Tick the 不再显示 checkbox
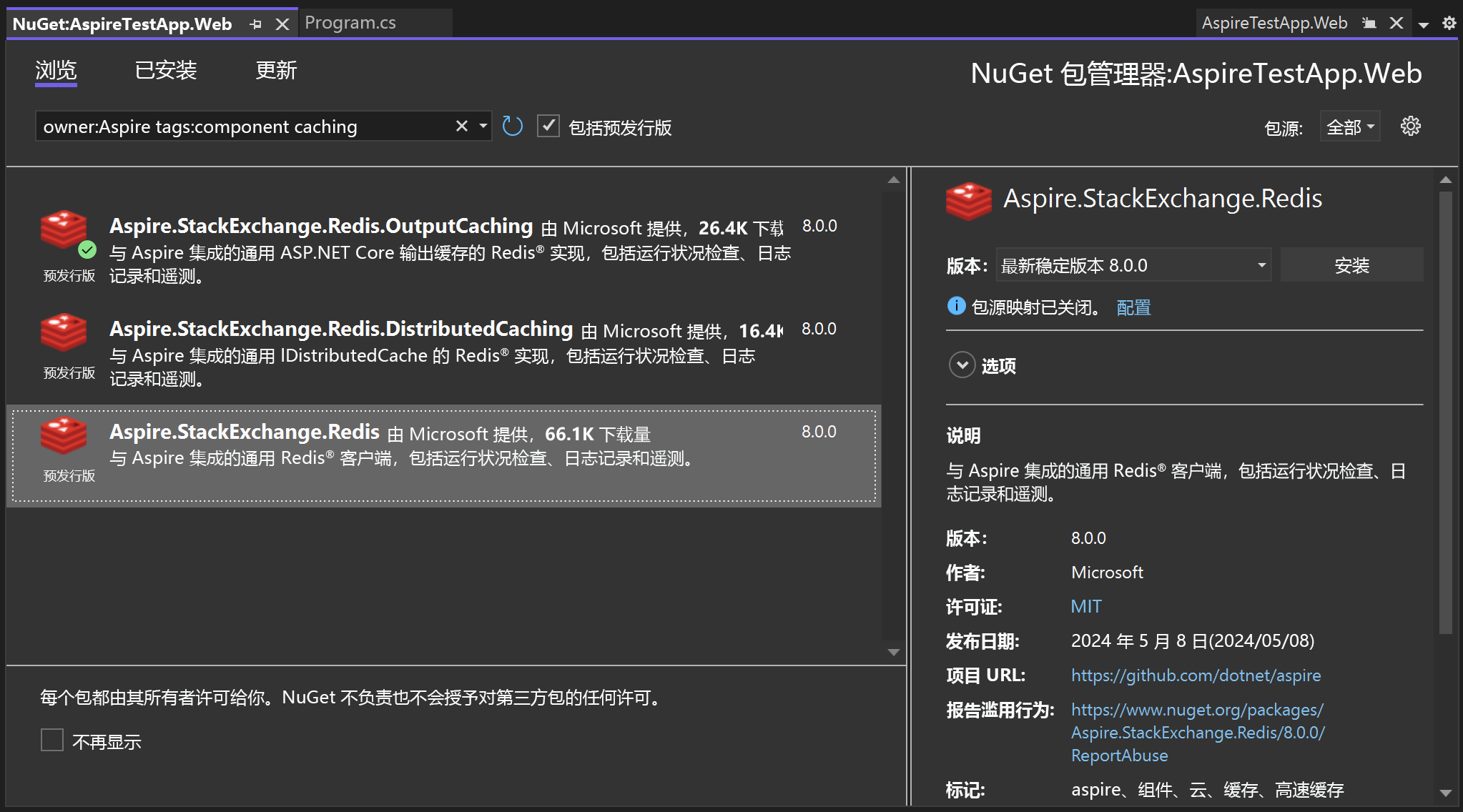 52,741
